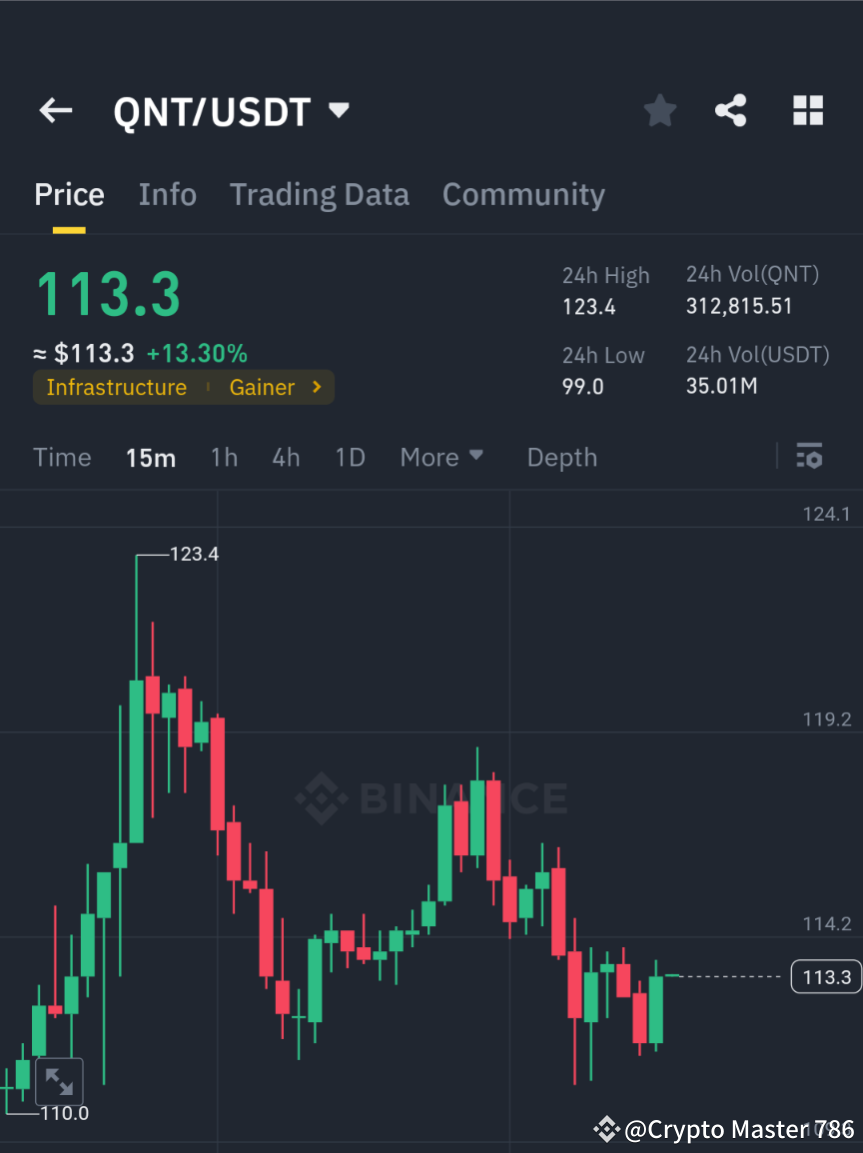Expand the More timeframes dropdown
863x1153 pixels.
(441, 456)
